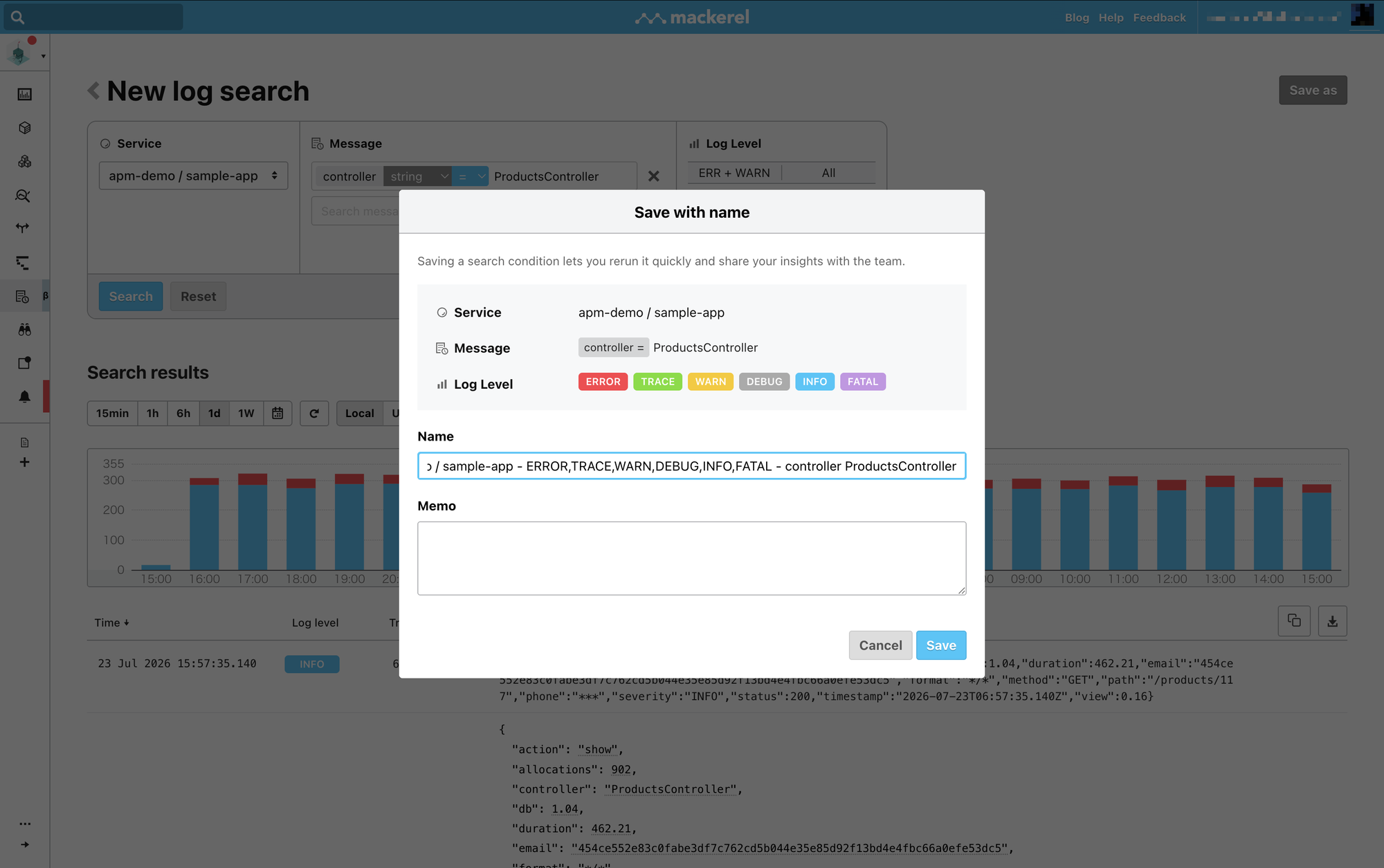The width and height of the screenshot is (1384, 868).
Task: Open the trace waterfall icon in sidebar
Action: coord(23,262)
